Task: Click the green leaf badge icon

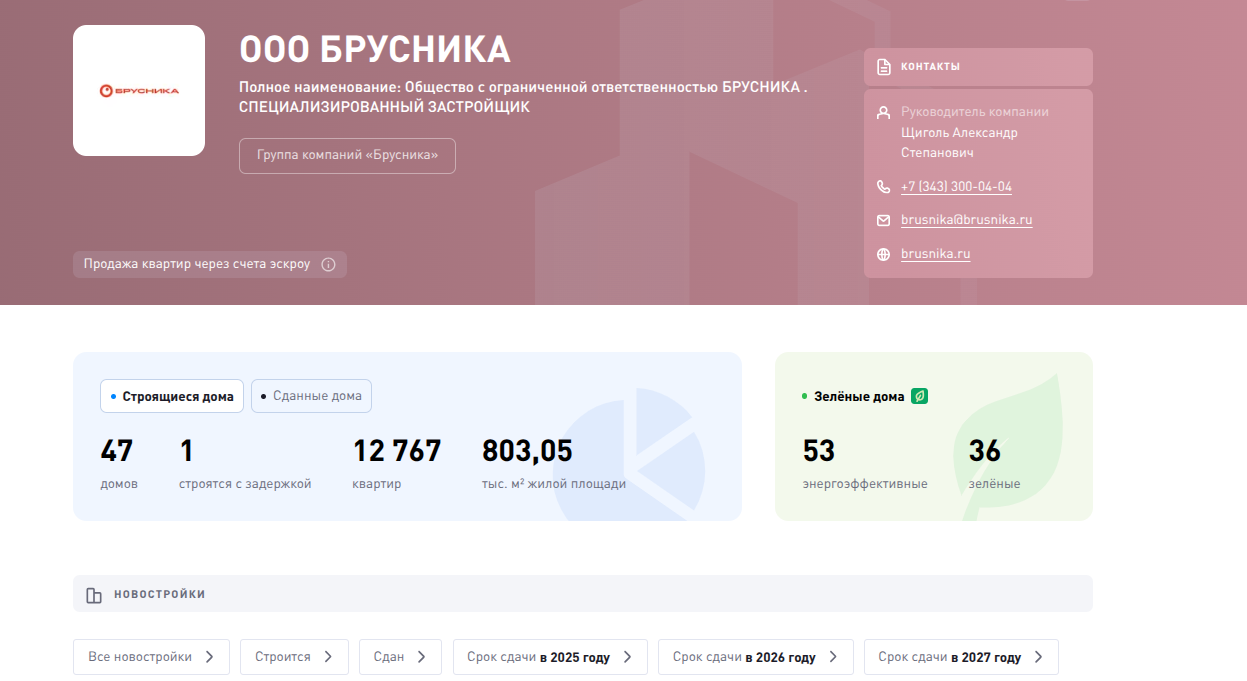Action: (x=920, y=396)
